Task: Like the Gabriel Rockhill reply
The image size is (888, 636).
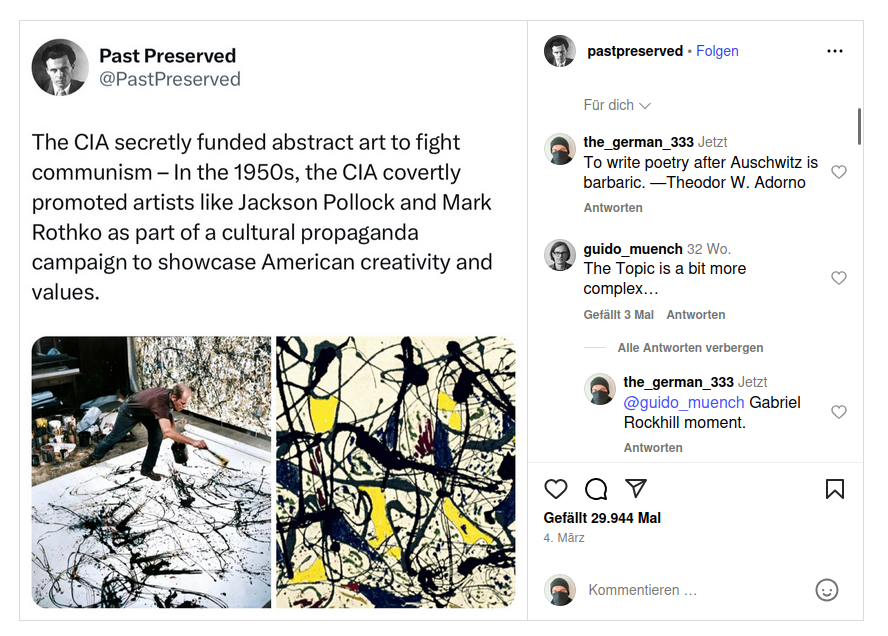Action: coord(839,412)
